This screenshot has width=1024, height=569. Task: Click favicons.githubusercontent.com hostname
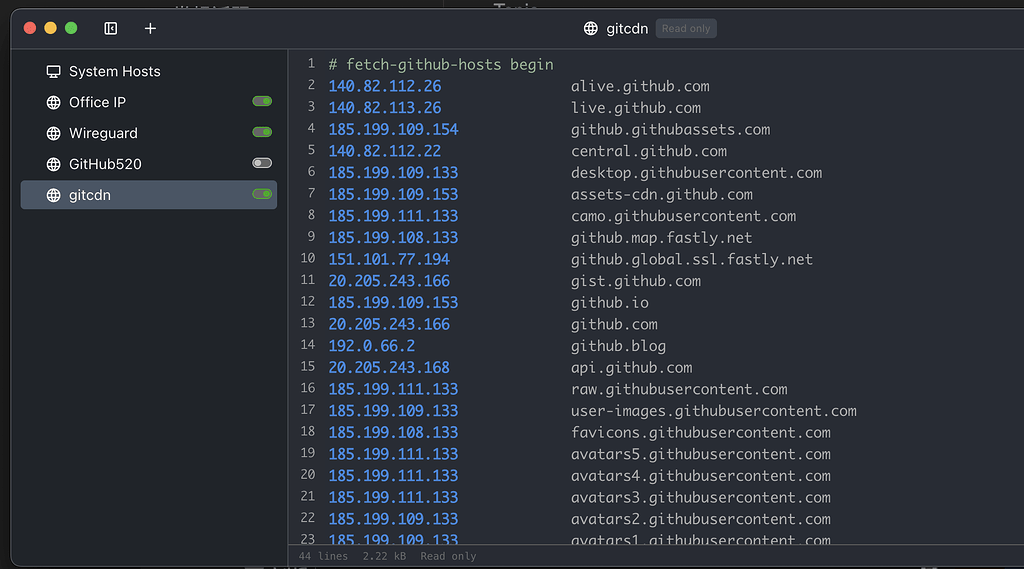(701, 432)
